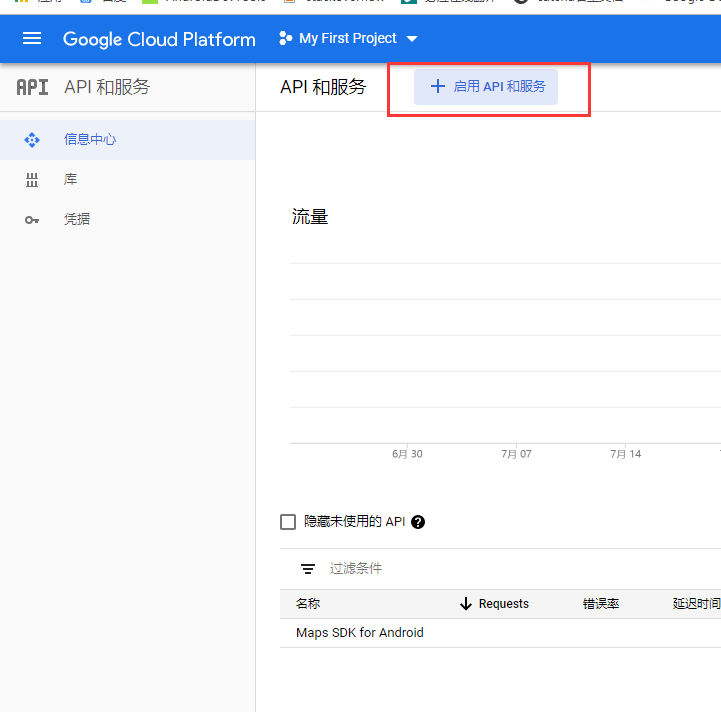Click the 信息中心 dashboard icon
The width and height of the screenshot is (721, 712).
[32, 140]
